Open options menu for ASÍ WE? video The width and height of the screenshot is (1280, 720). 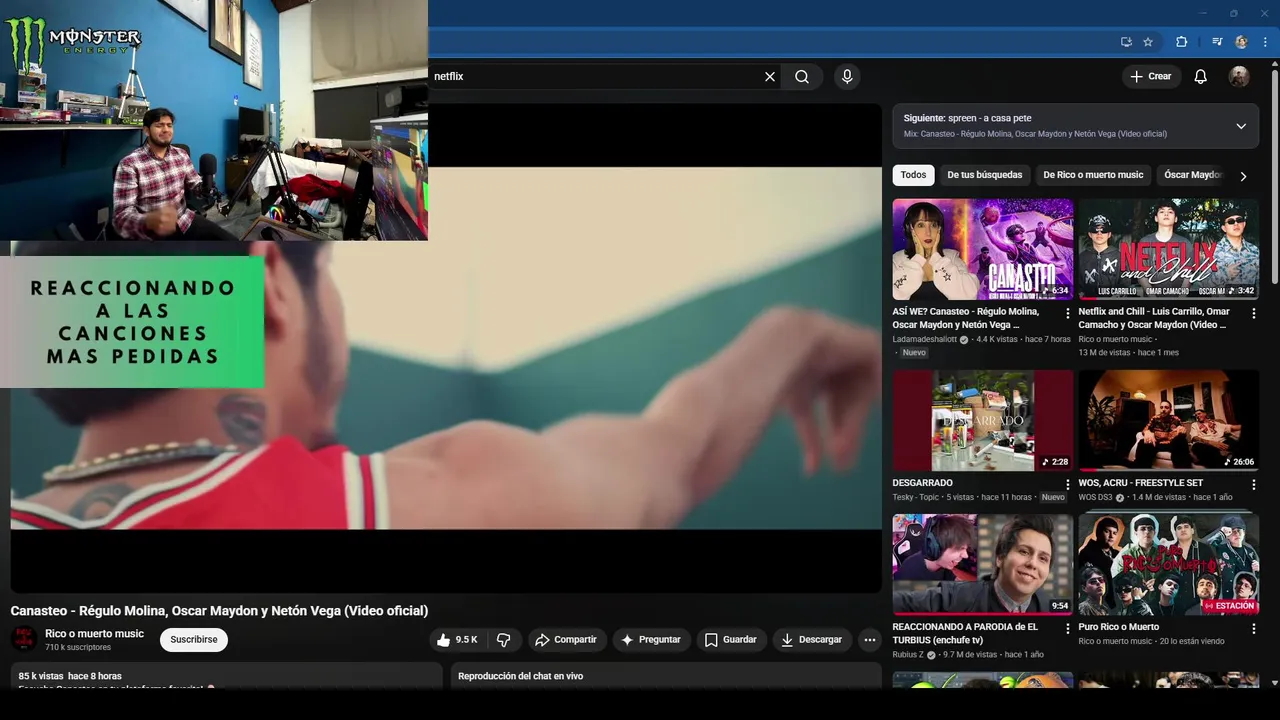[1068, 314]
